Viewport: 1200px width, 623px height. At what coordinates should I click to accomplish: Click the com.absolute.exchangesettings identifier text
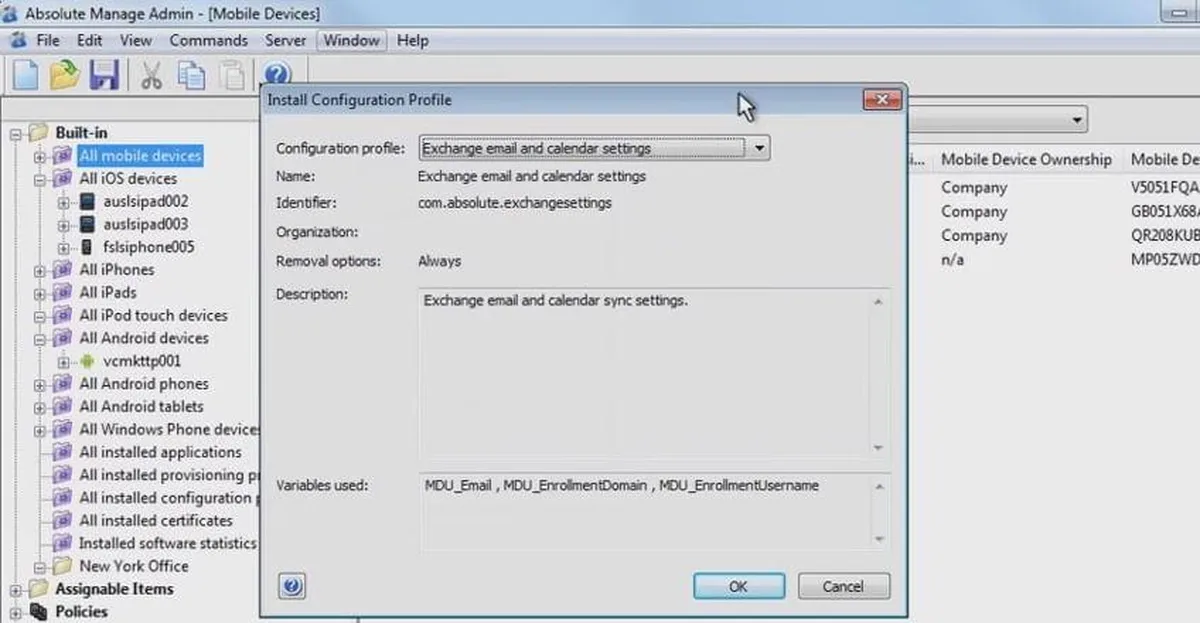[x=514, y=203]
